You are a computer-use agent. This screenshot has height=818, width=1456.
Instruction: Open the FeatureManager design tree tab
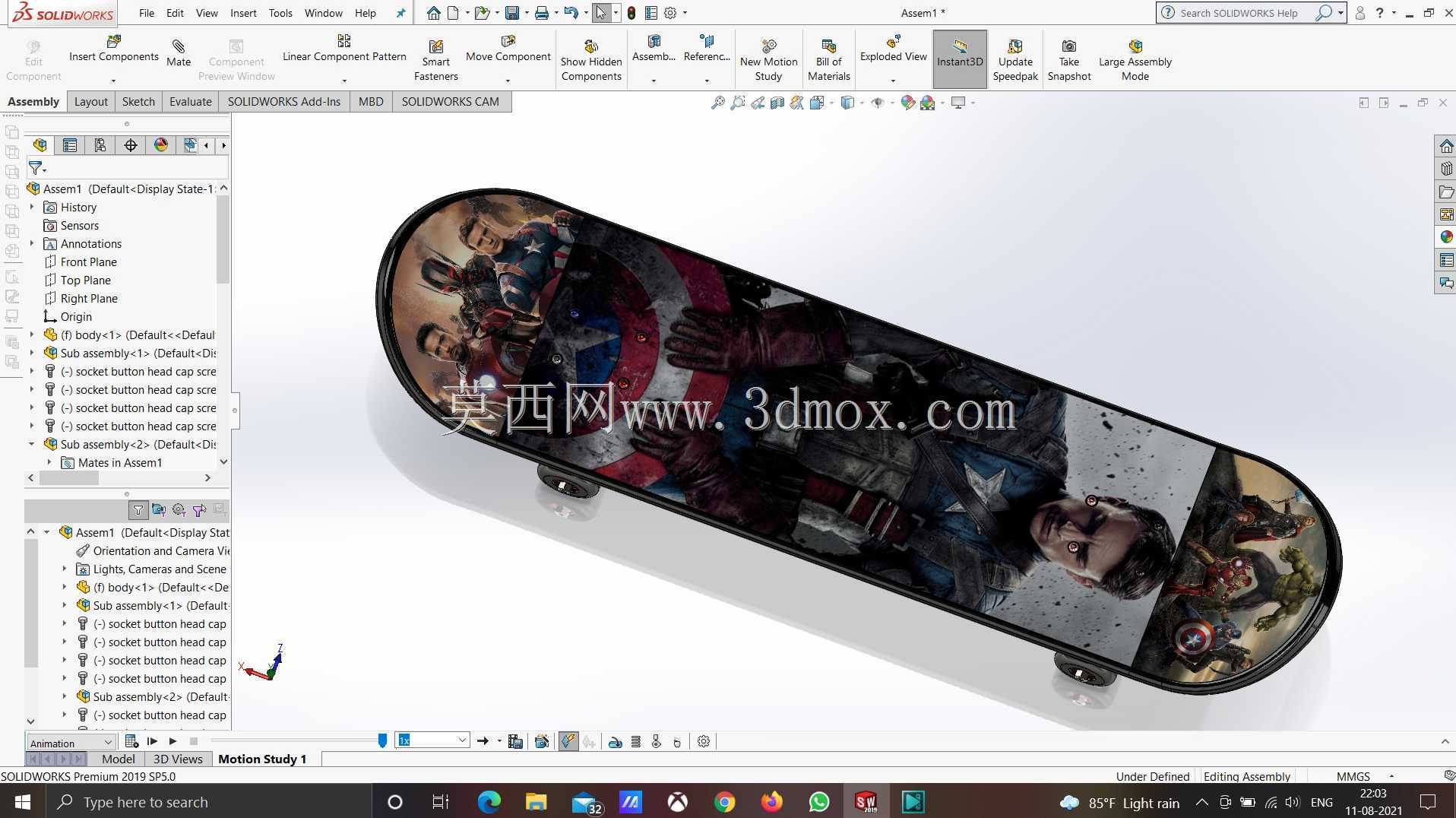pyautogui.click(x=40, y=145)
